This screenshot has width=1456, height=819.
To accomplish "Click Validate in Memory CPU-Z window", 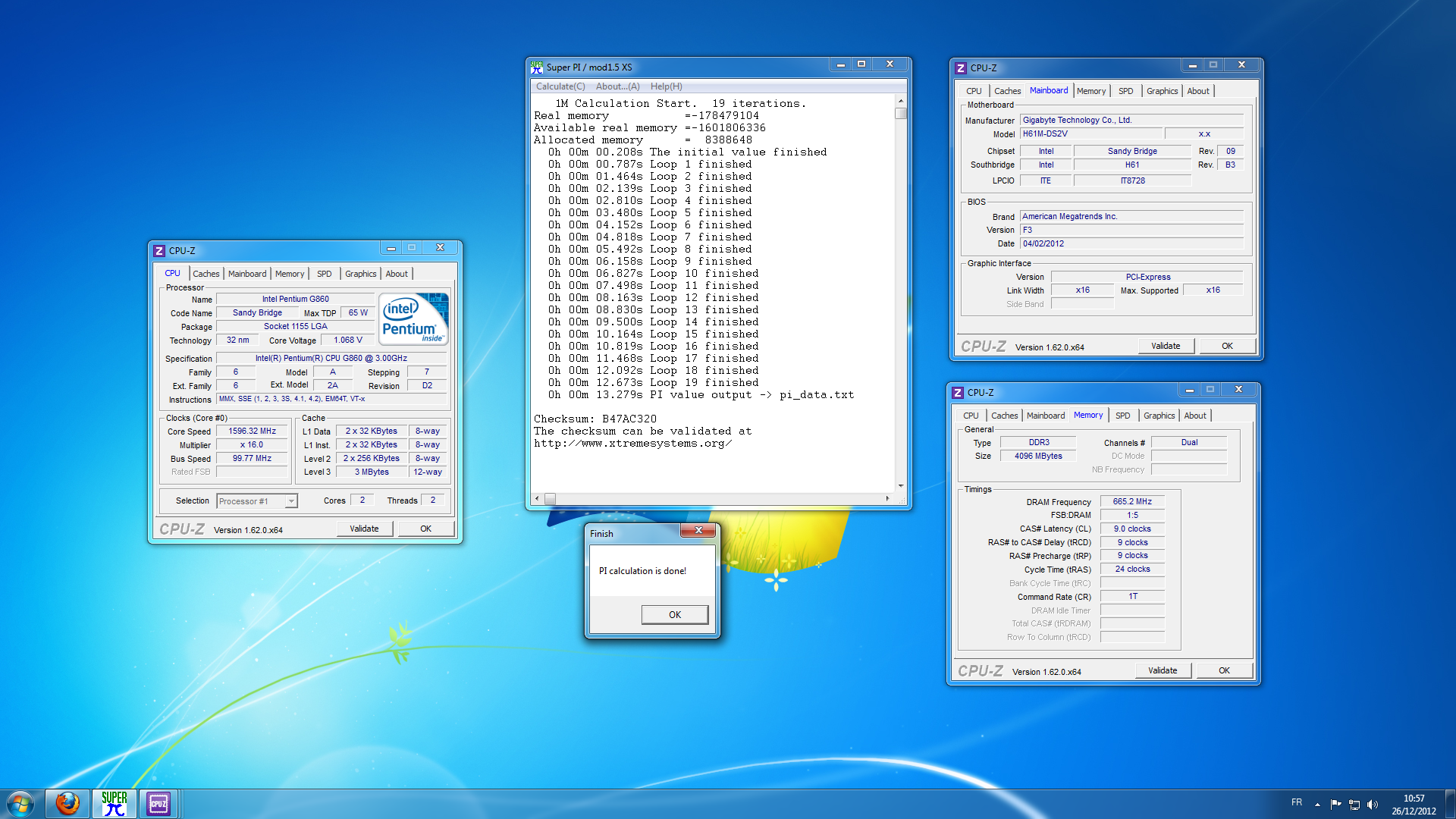I will tap(1163, 670).
